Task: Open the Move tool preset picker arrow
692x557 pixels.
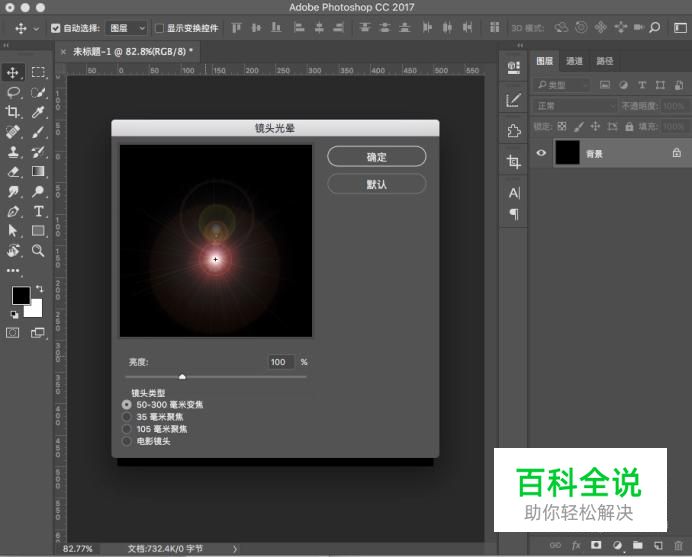Action: [36, 29]
